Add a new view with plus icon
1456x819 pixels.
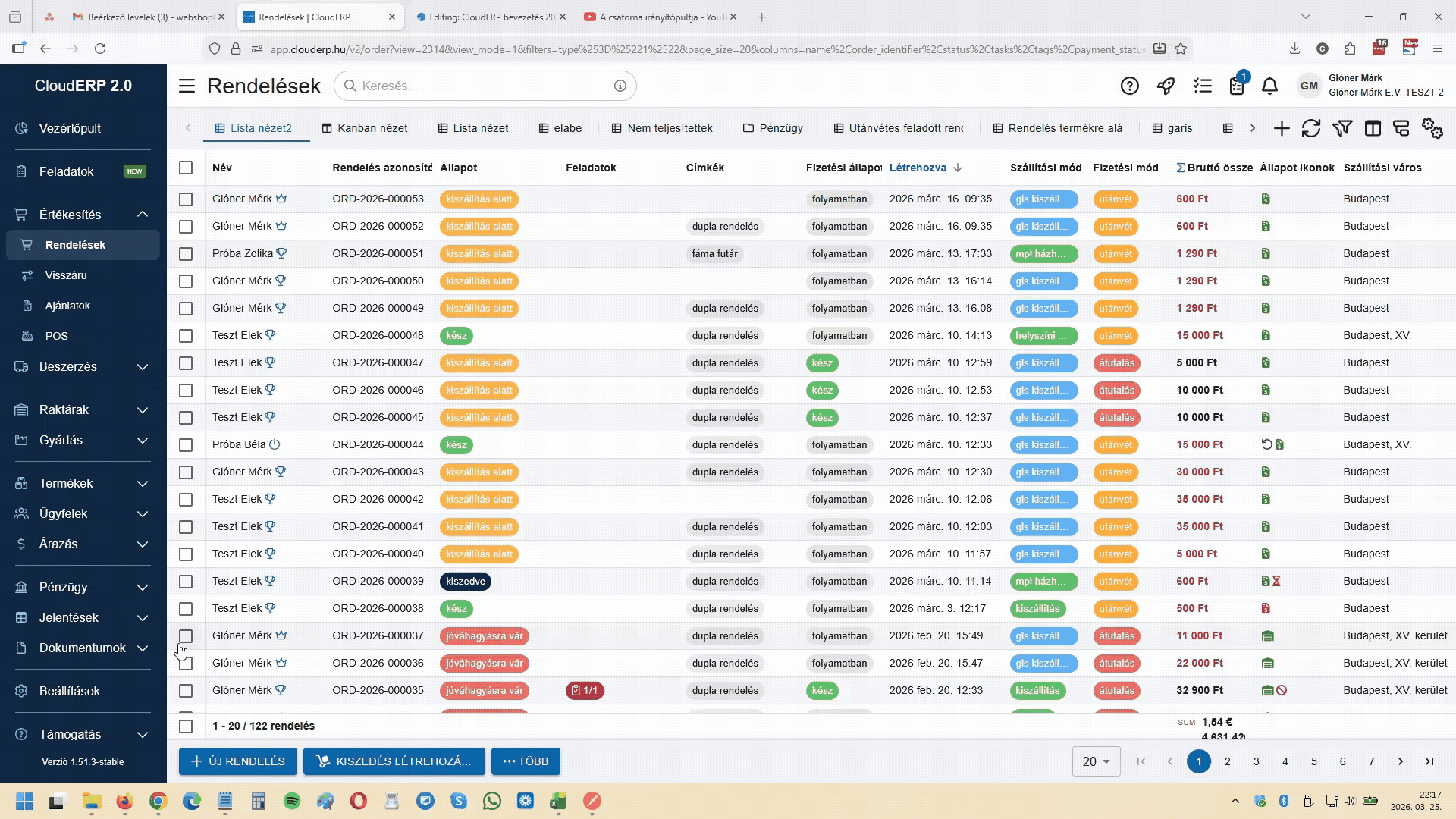coord(1282,128)
